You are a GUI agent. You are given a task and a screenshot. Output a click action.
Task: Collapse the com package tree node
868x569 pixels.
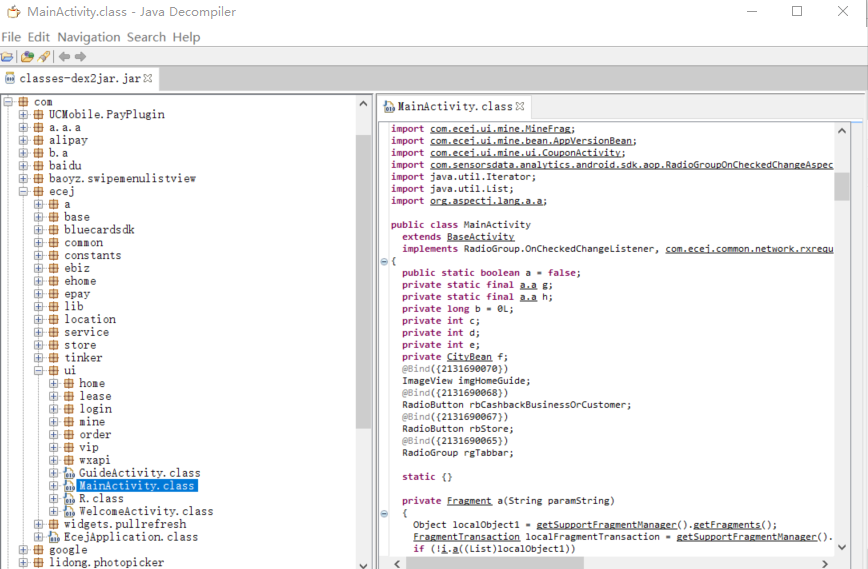coord(8,102)
